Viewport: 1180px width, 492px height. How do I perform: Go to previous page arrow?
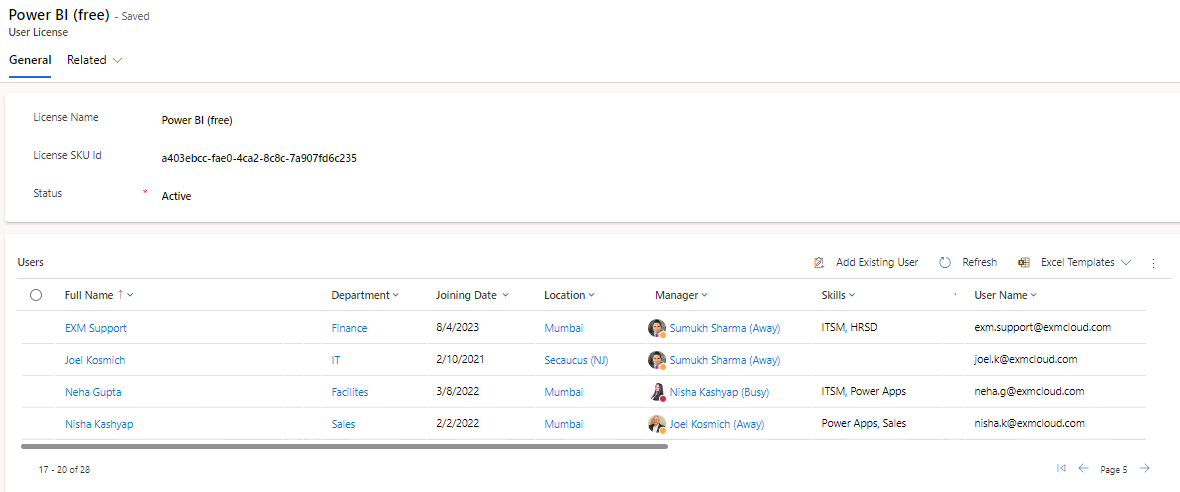1083,468
